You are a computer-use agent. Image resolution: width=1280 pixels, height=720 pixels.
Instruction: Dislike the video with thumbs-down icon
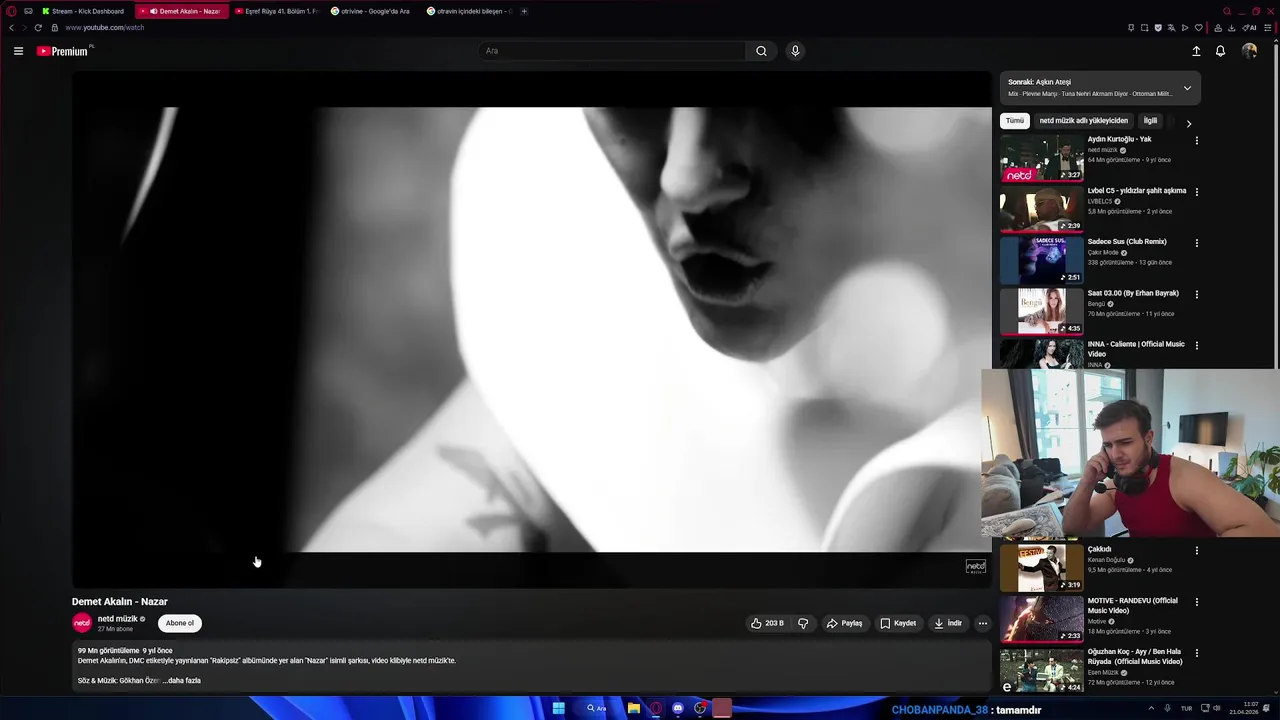pyautogui.click(x=803, y=623)
